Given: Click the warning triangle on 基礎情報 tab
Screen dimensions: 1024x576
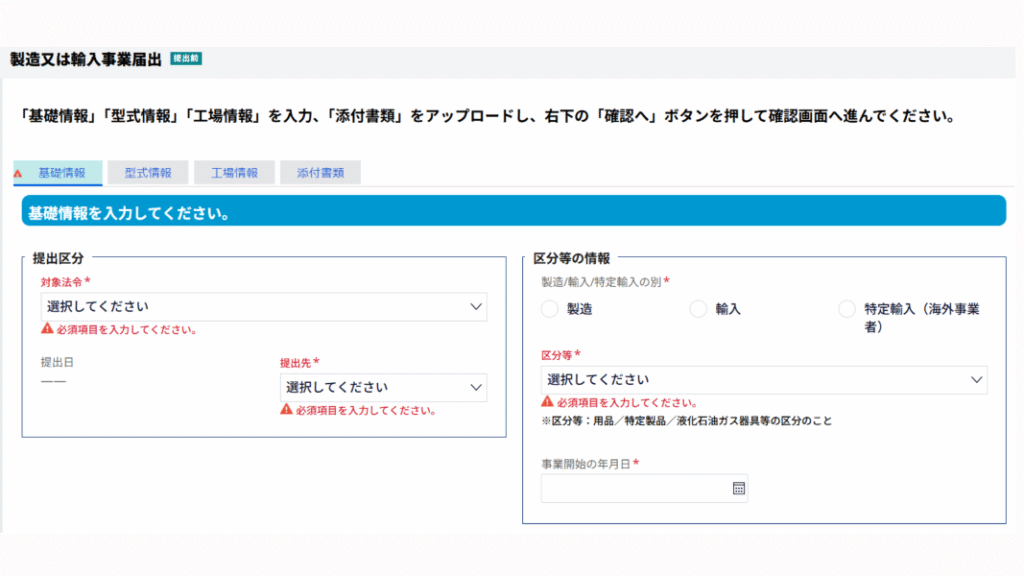Looking at the screenshot, I should click(18, 173).
